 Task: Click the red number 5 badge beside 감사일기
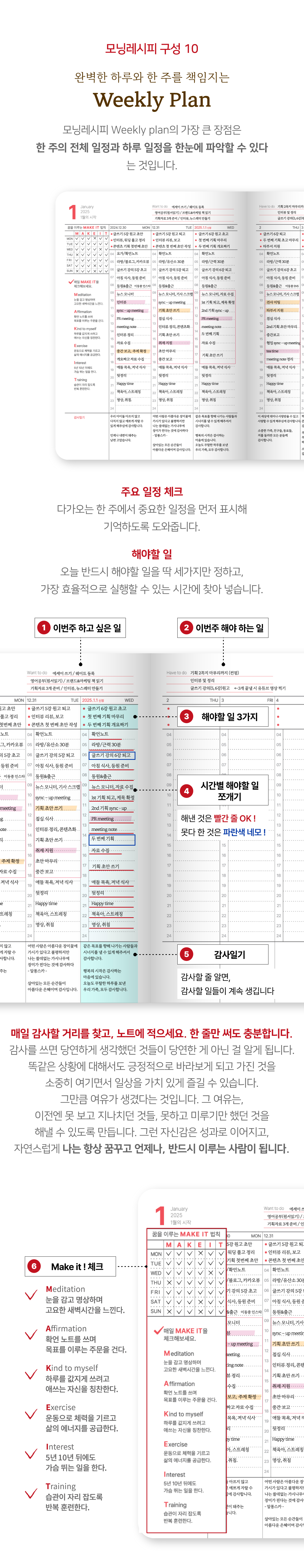[186, 954]
